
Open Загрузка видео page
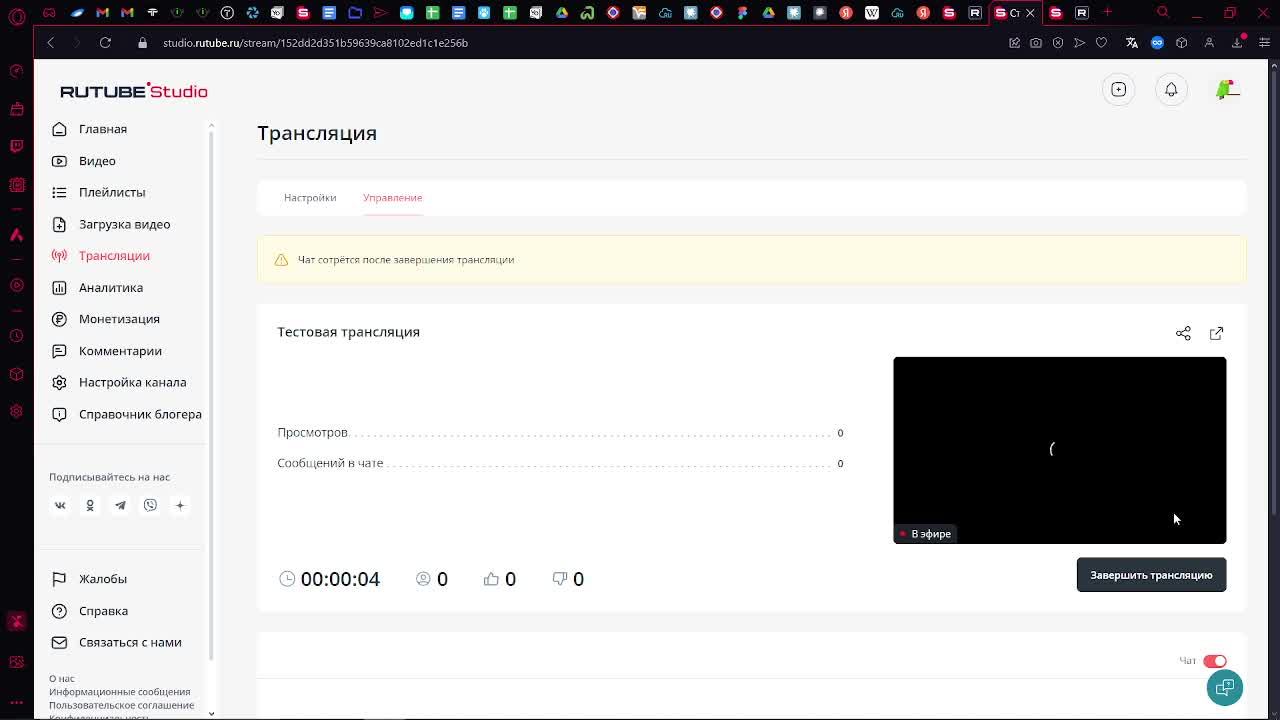[x=124, y=224]
